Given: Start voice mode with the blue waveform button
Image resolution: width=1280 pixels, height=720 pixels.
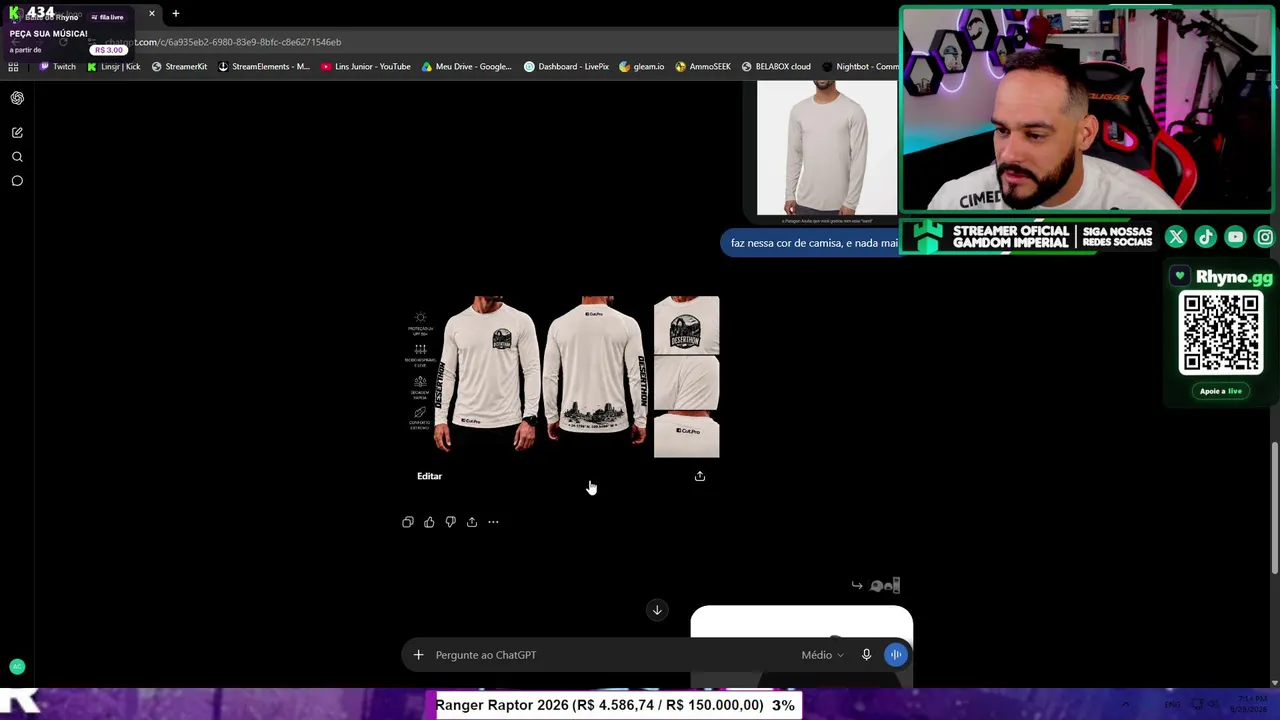Looking at the screenshot, I should (895, 655).
